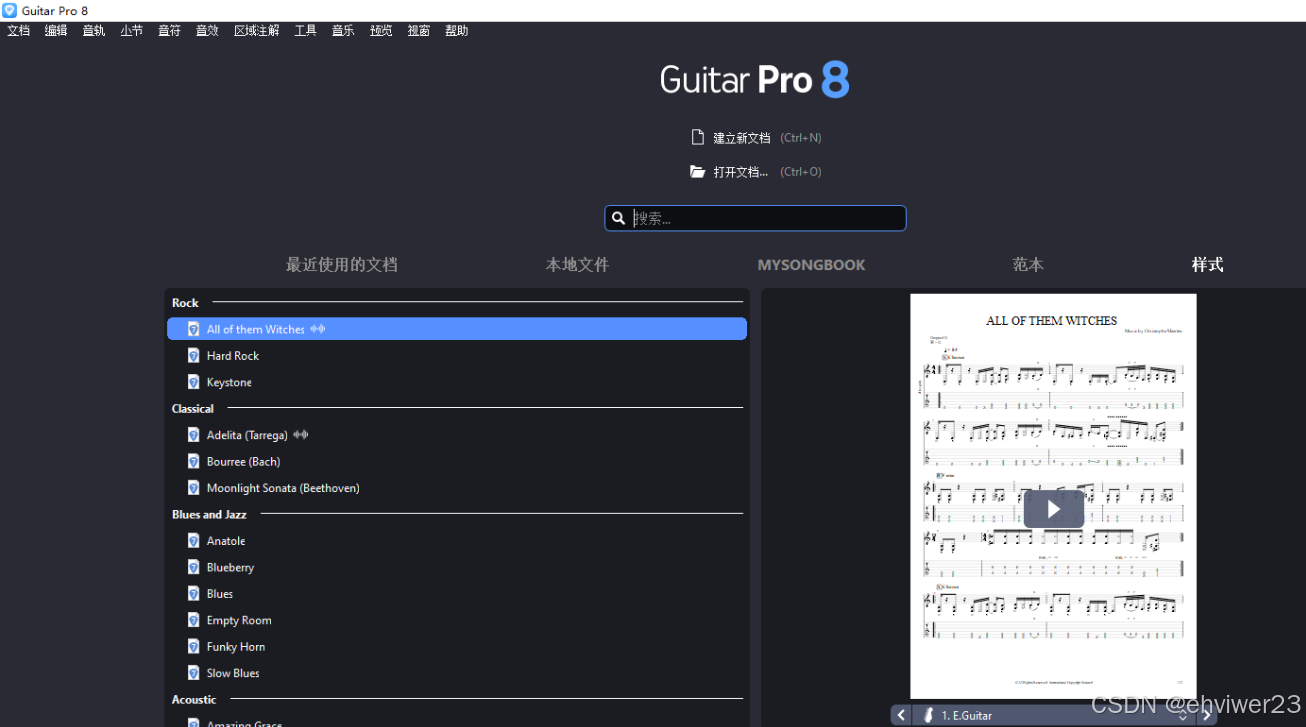Click the new document page icon

pos(698,137)
